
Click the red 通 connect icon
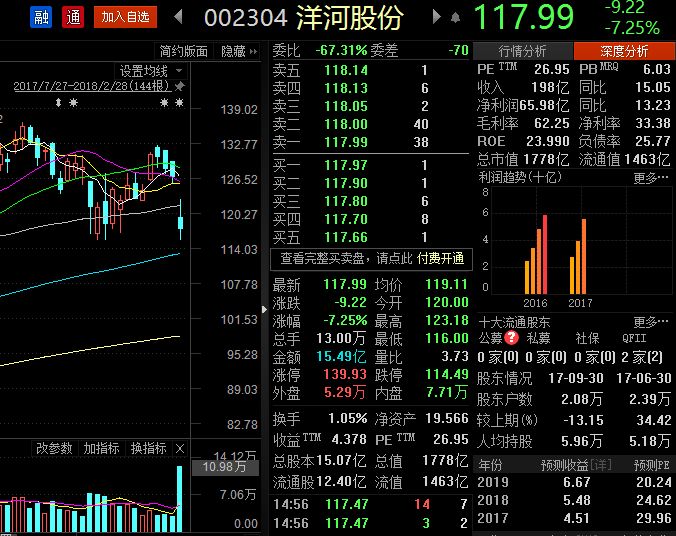tap(73, 17)
